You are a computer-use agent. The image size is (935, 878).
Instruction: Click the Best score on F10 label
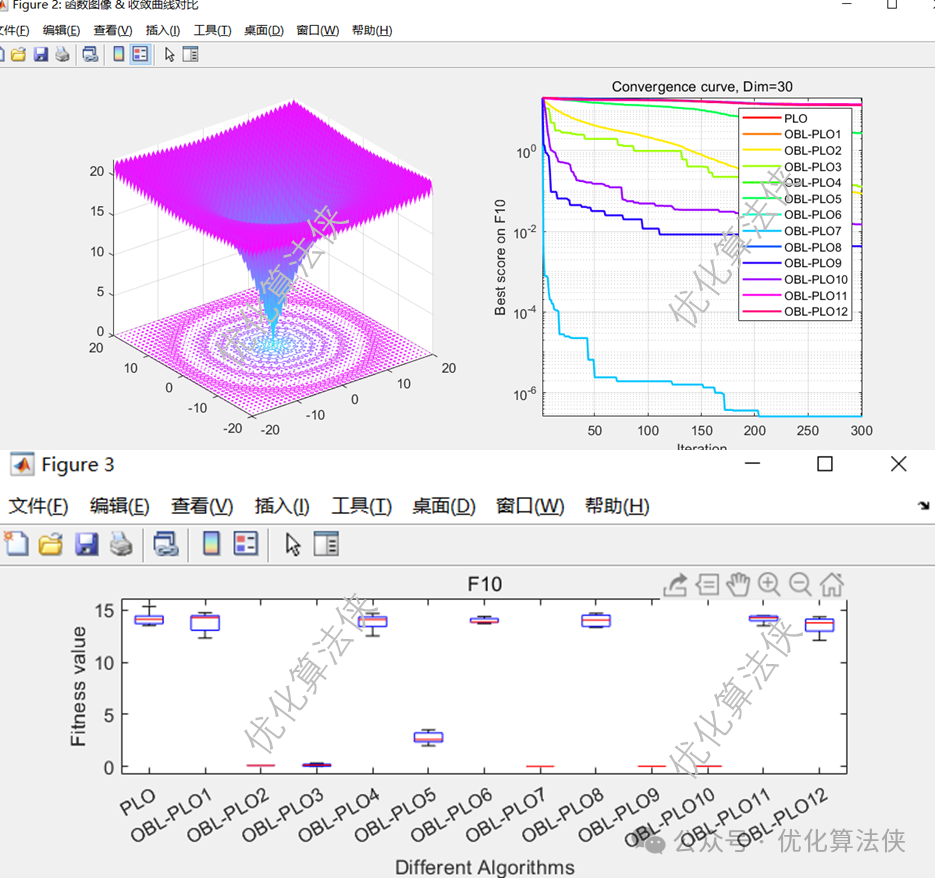pos(500,257)
